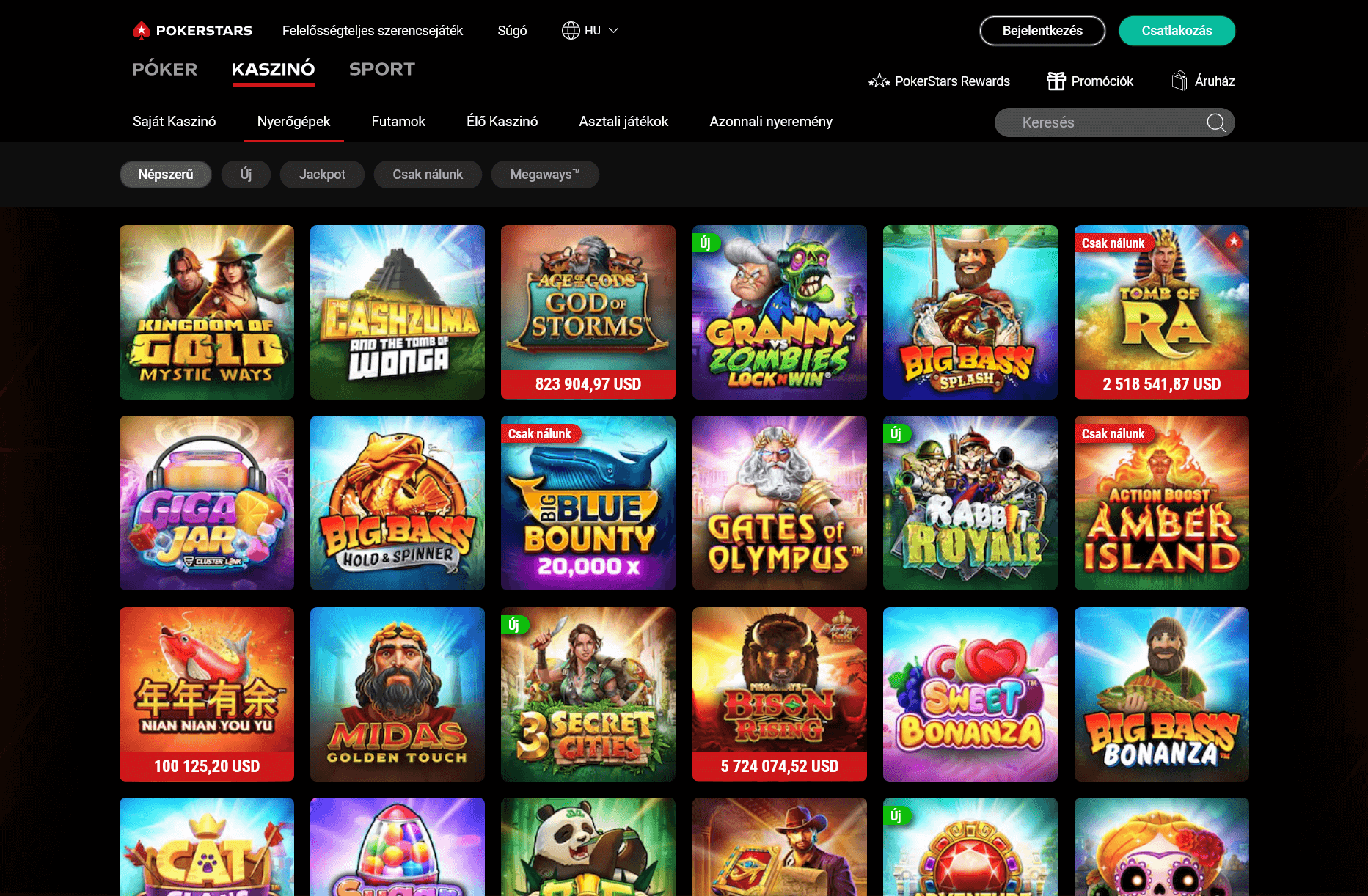Open the Promóciók link
This screenshot has width=1368, height=896.
[1102, 81]
